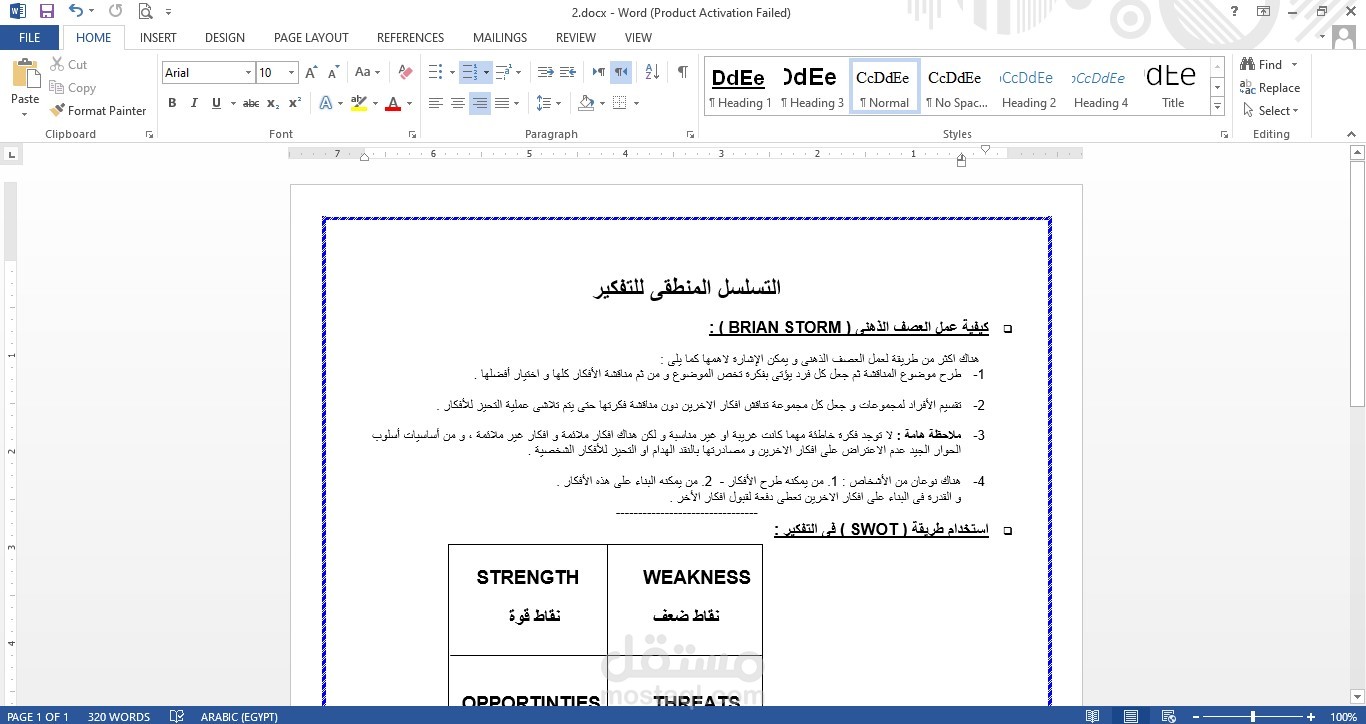1366x724 pixels.
Task: Center the text alignment
Action: (458, 103)
